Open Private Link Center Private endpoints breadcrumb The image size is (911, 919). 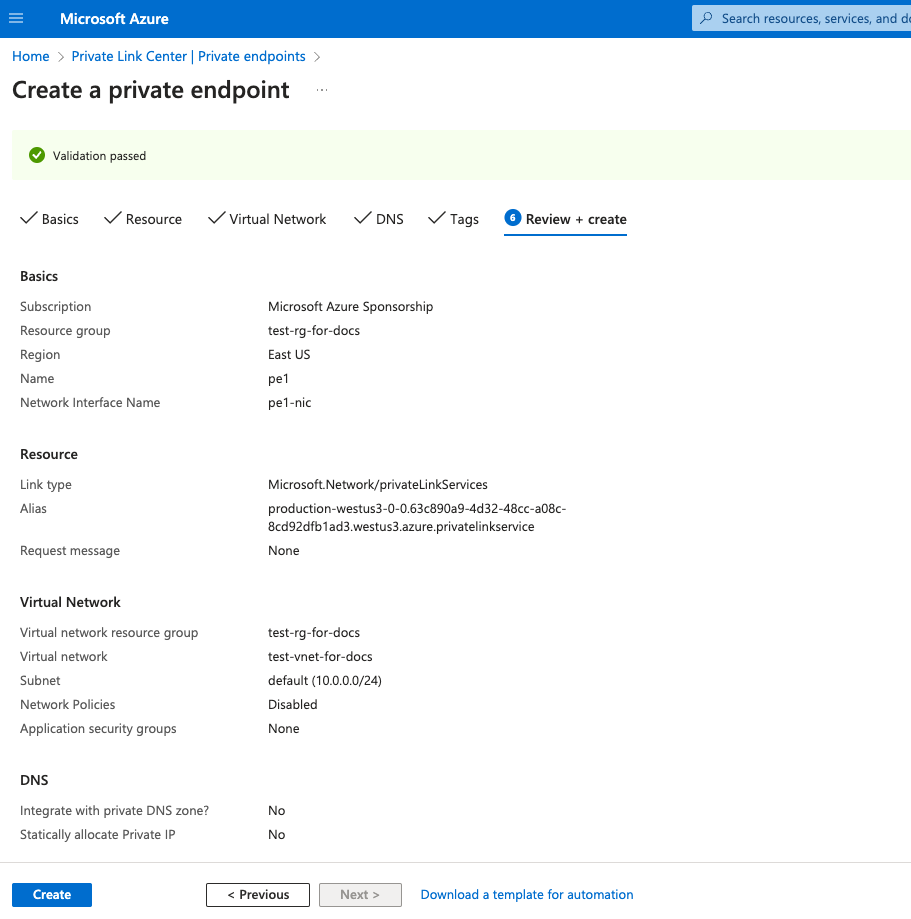[188, 56]
